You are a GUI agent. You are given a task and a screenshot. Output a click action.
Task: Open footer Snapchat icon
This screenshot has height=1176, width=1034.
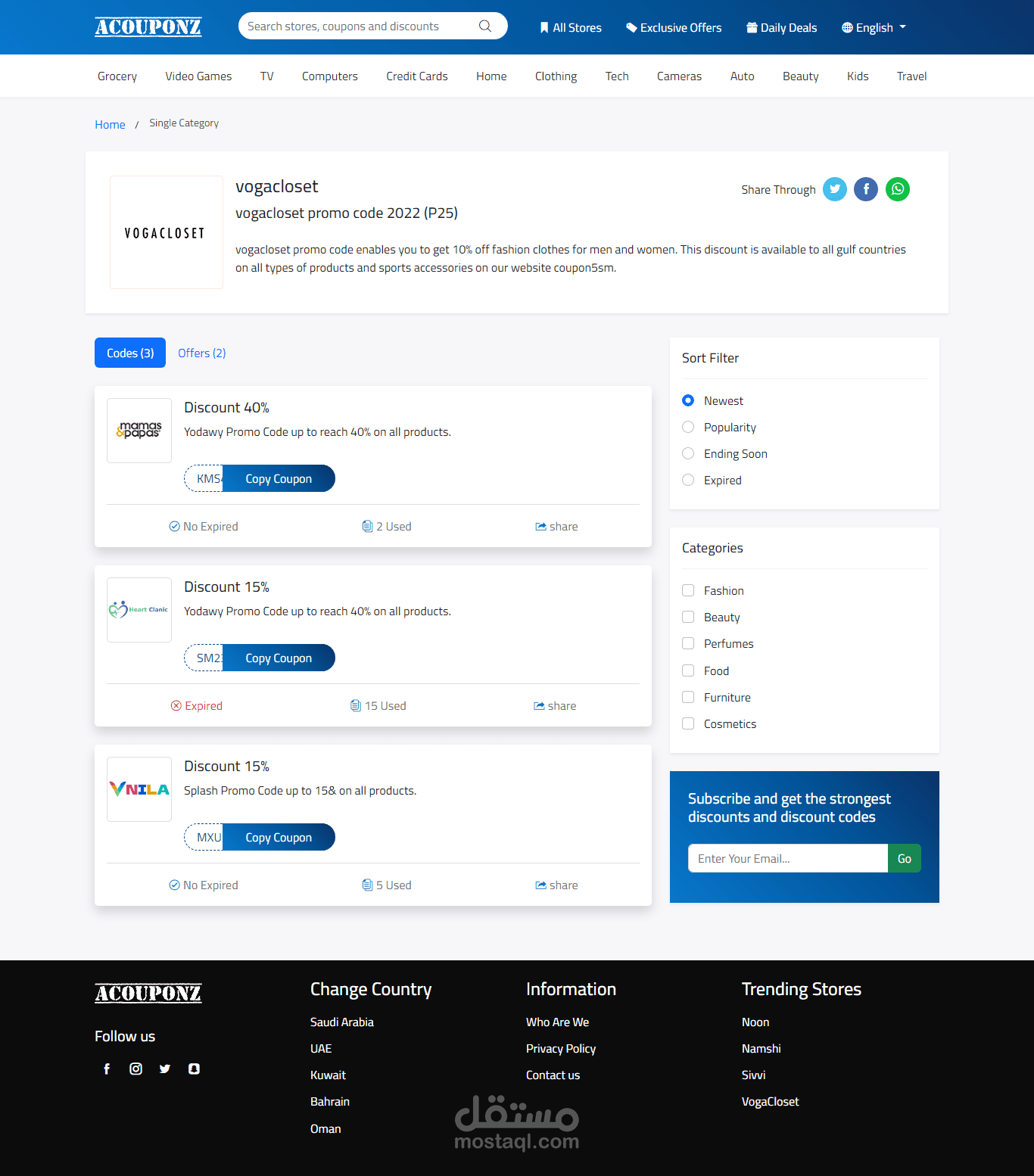194,1069
